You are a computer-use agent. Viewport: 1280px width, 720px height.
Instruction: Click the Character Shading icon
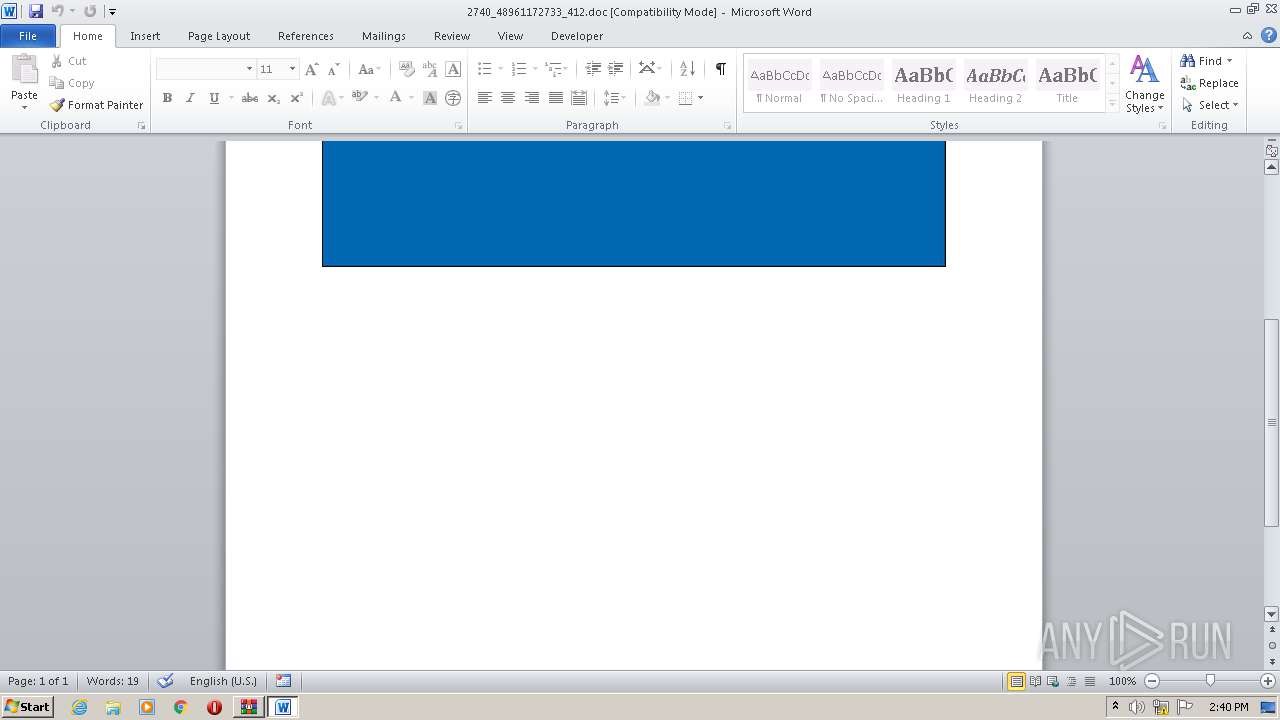[430, 98]
